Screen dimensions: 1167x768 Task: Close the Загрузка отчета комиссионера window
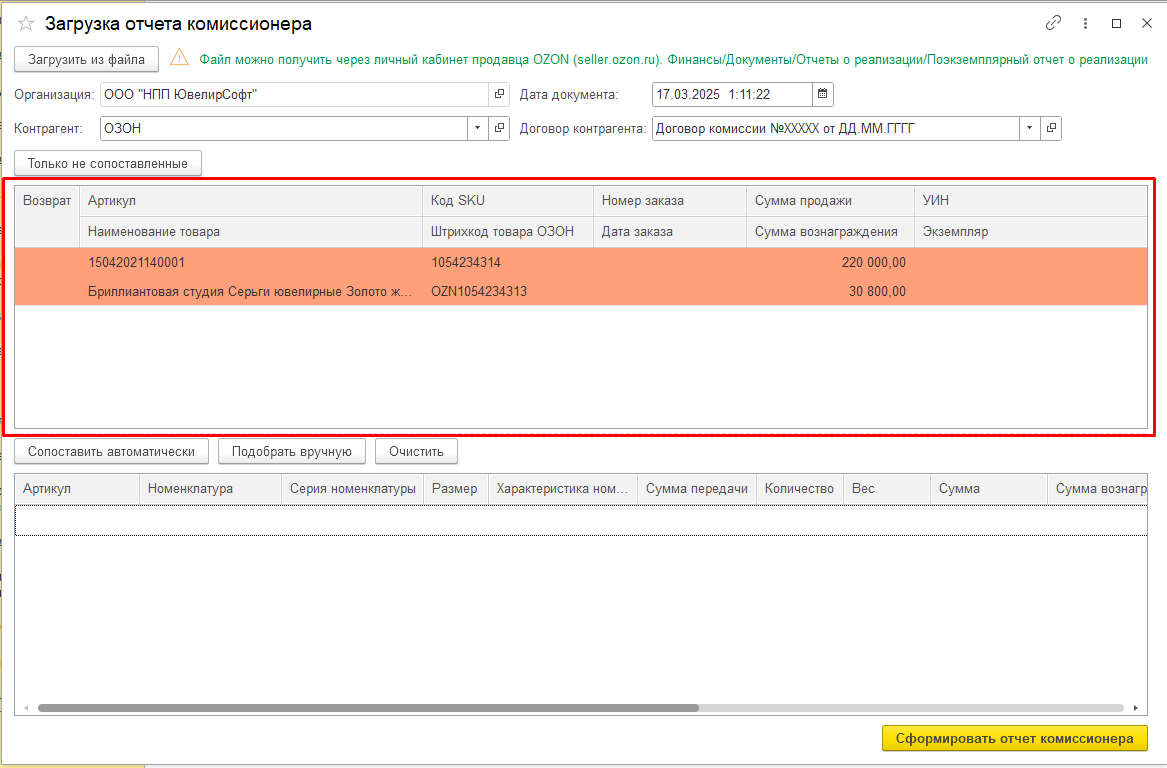(x=1147, y=23)
